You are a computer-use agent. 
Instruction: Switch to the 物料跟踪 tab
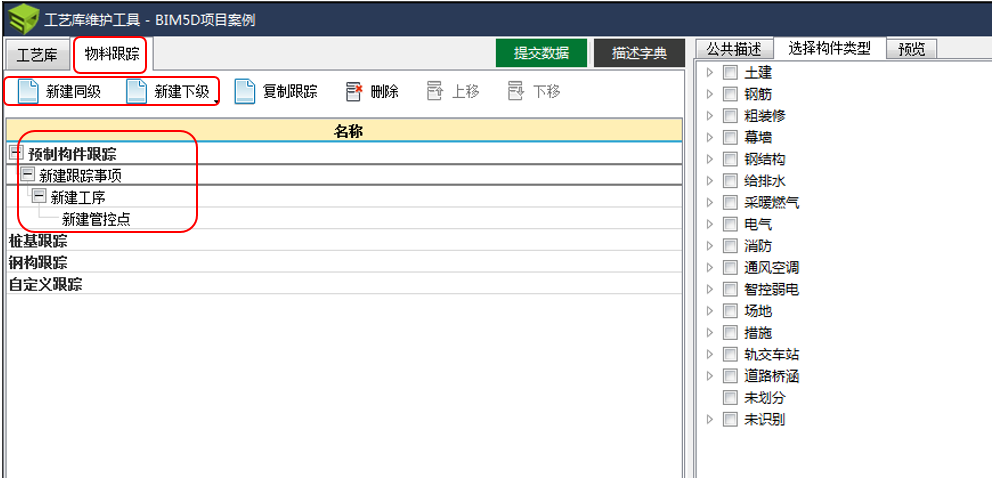(111, 54)
